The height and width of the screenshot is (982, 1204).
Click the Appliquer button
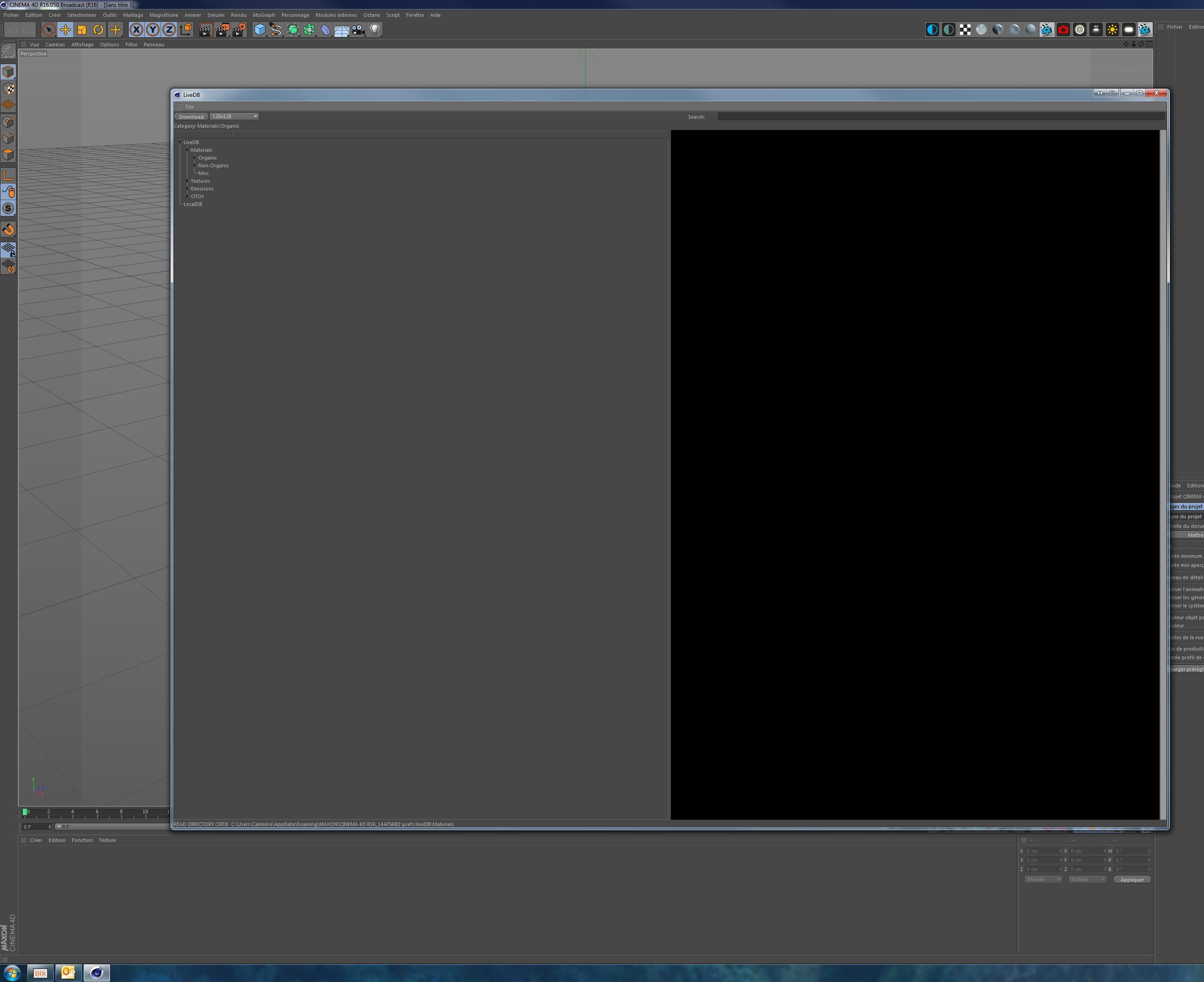click(x=1132, y=880)
